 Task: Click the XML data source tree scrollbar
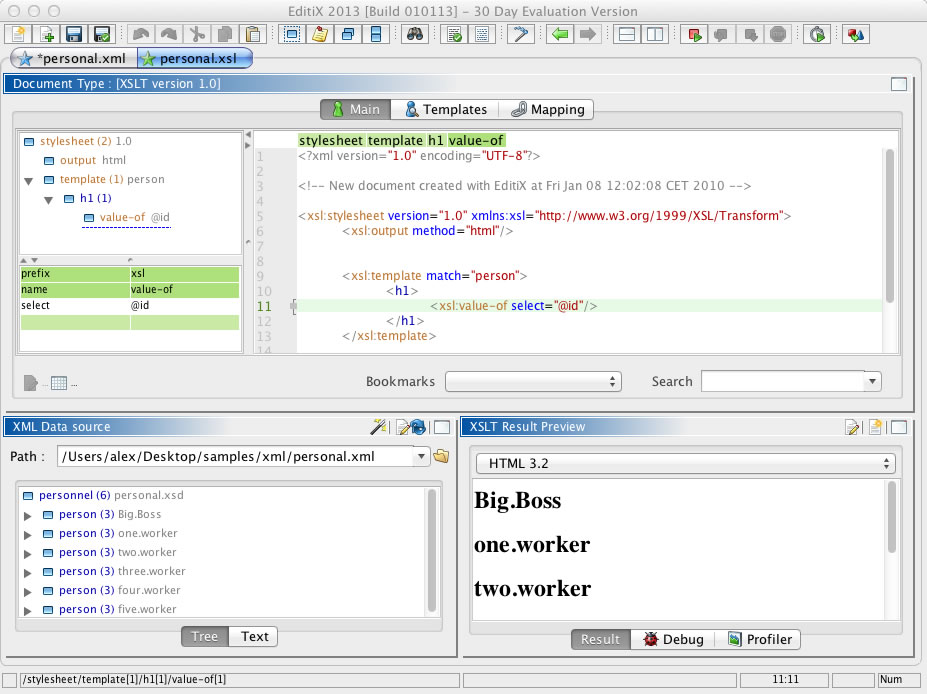(432, 551)
